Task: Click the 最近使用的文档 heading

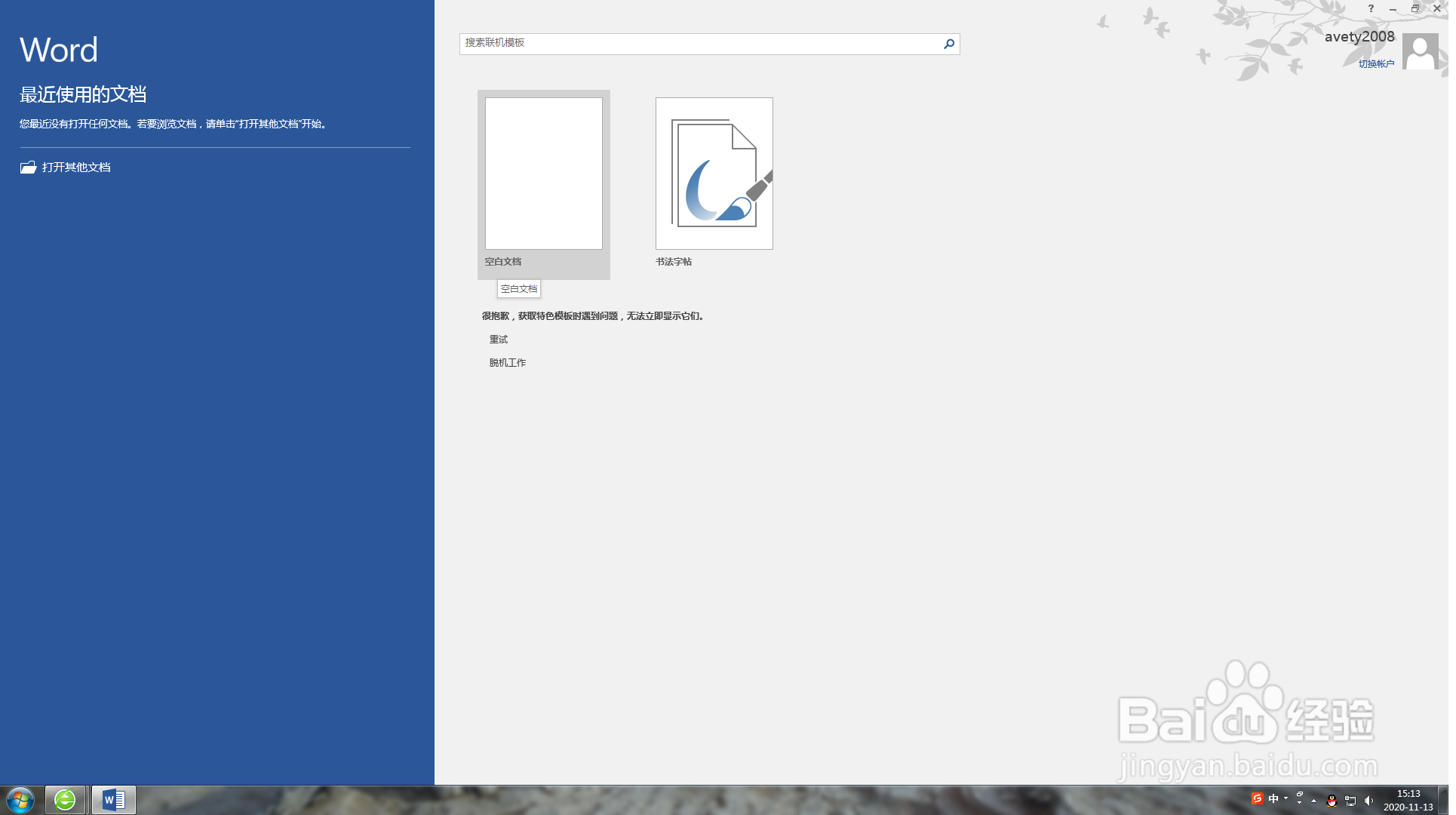Action: (x=83, y=94)
